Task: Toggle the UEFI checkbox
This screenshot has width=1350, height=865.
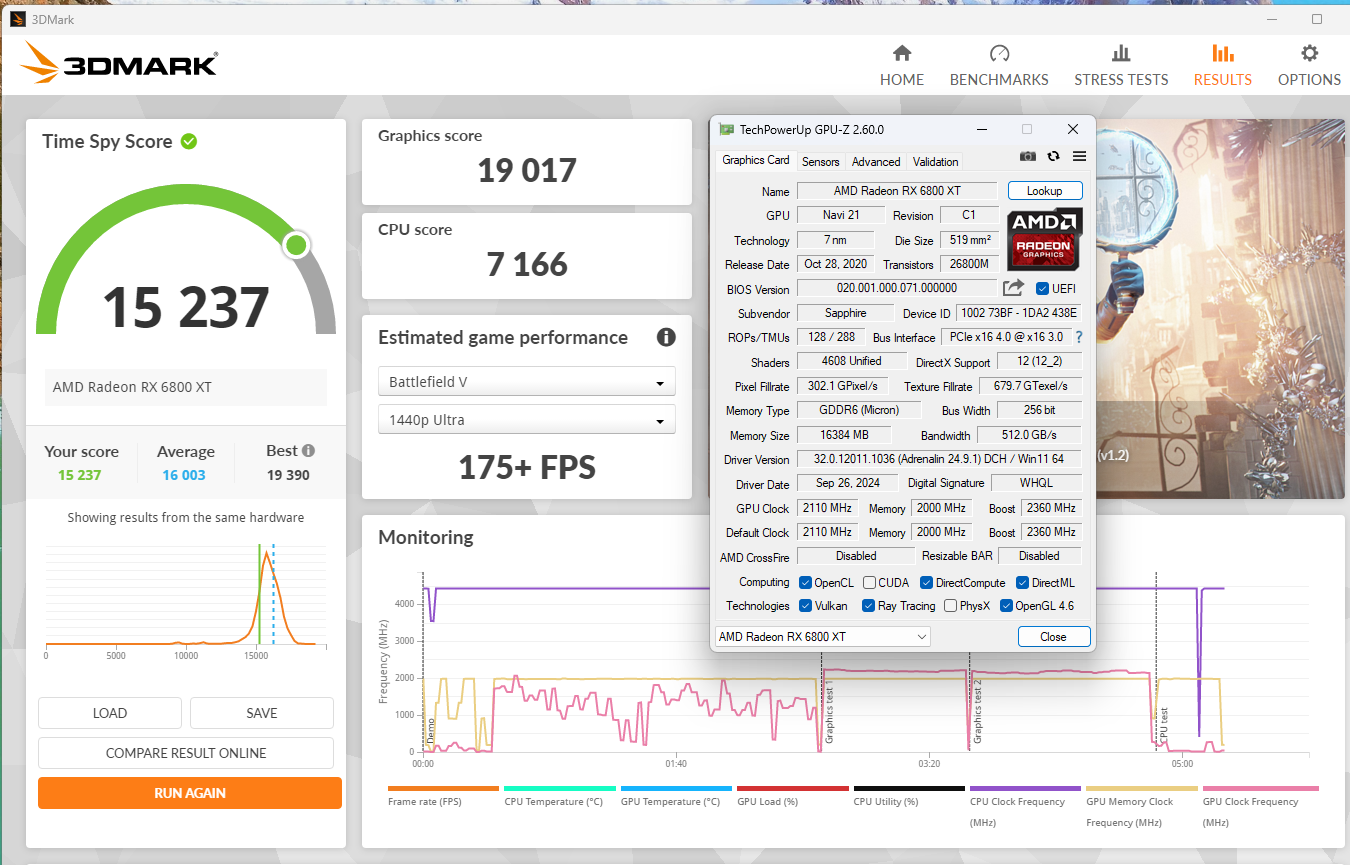Action: click(x=1043, y=289)
